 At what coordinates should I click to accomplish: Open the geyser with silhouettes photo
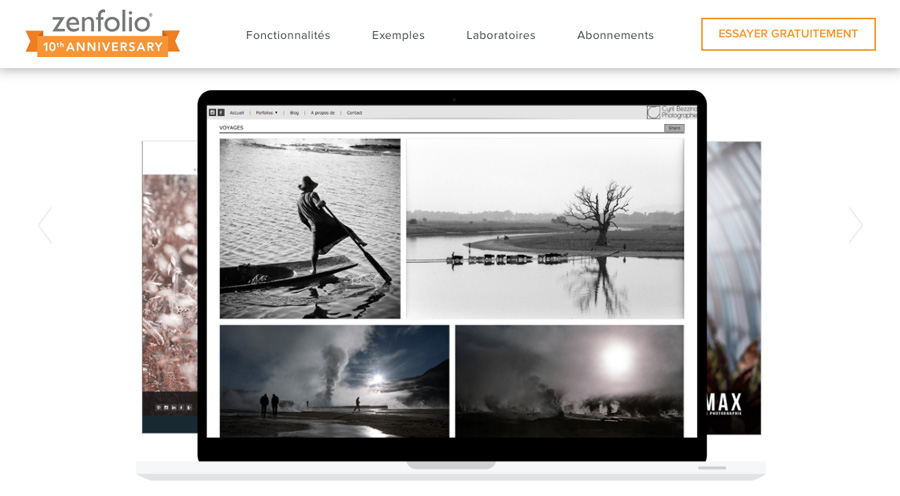[335, 381]
